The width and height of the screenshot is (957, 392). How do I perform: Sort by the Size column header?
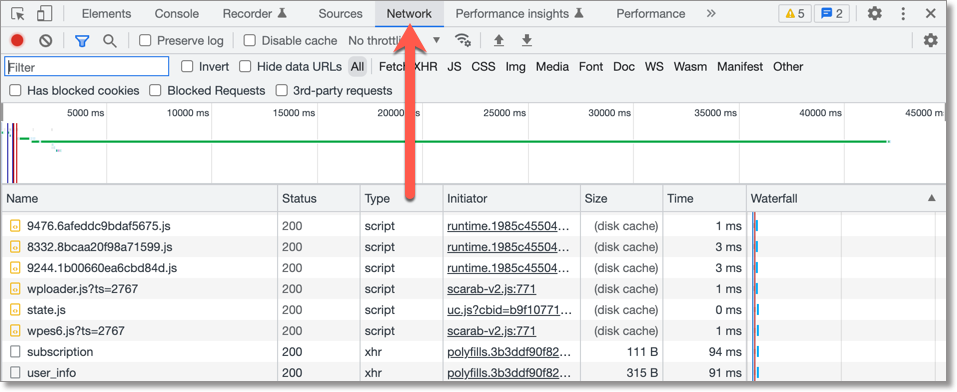(x=621, y=198)
